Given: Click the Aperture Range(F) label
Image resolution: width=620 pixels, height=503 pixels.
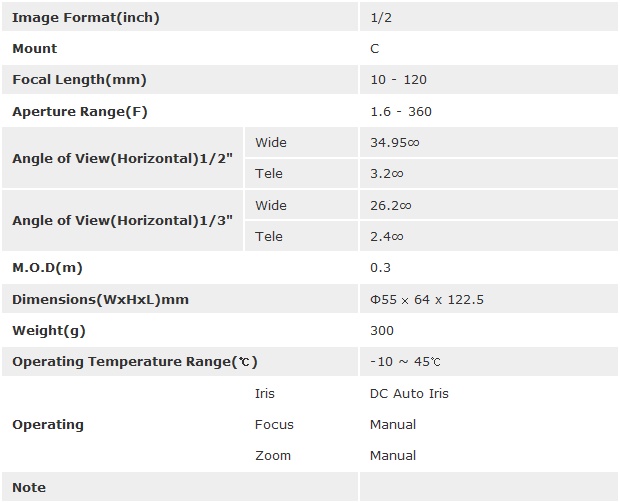Looking at the screenshot, I should pyautogui.click(x=80, y=112).
